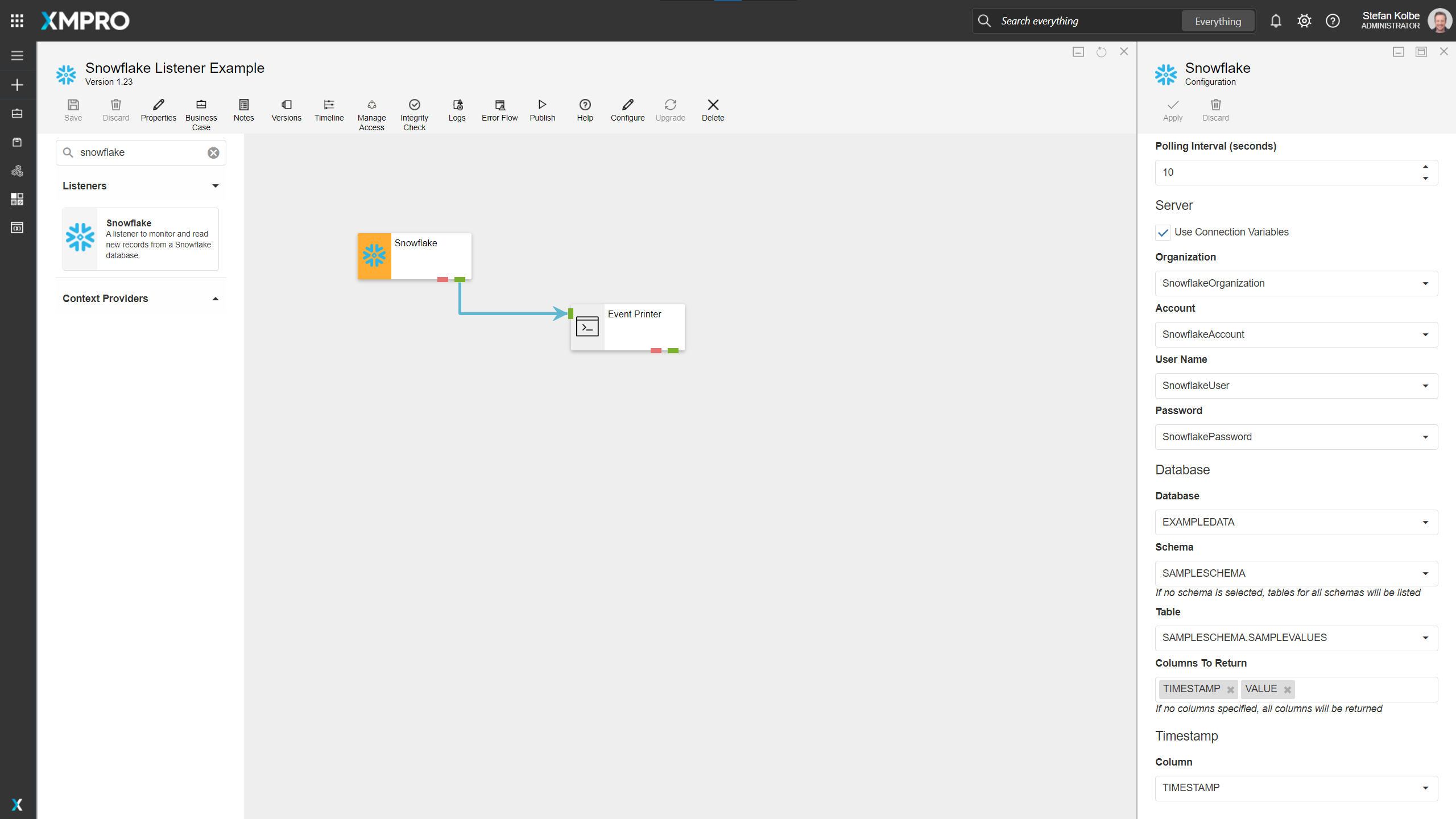Open the Error Flow view

[499, 109]
